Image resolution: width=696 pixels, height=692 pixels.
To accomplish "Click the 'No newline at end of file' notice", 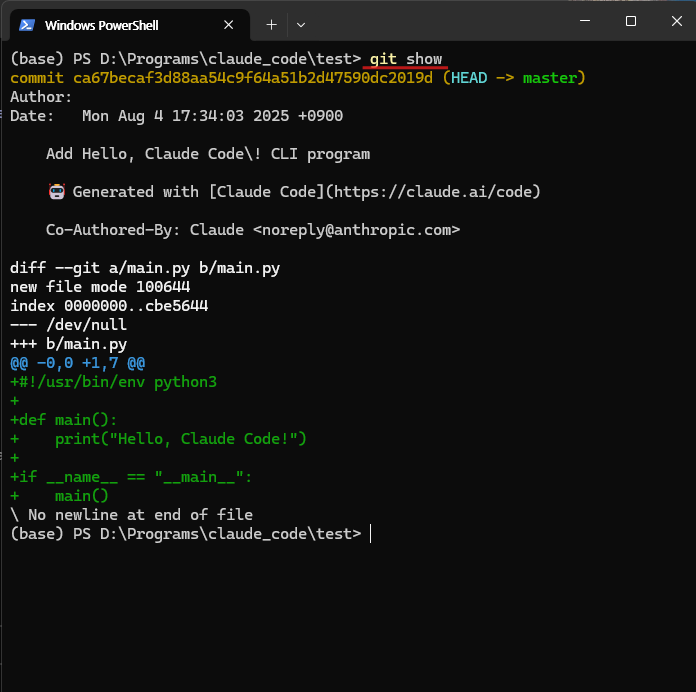I will coord(140,515).
